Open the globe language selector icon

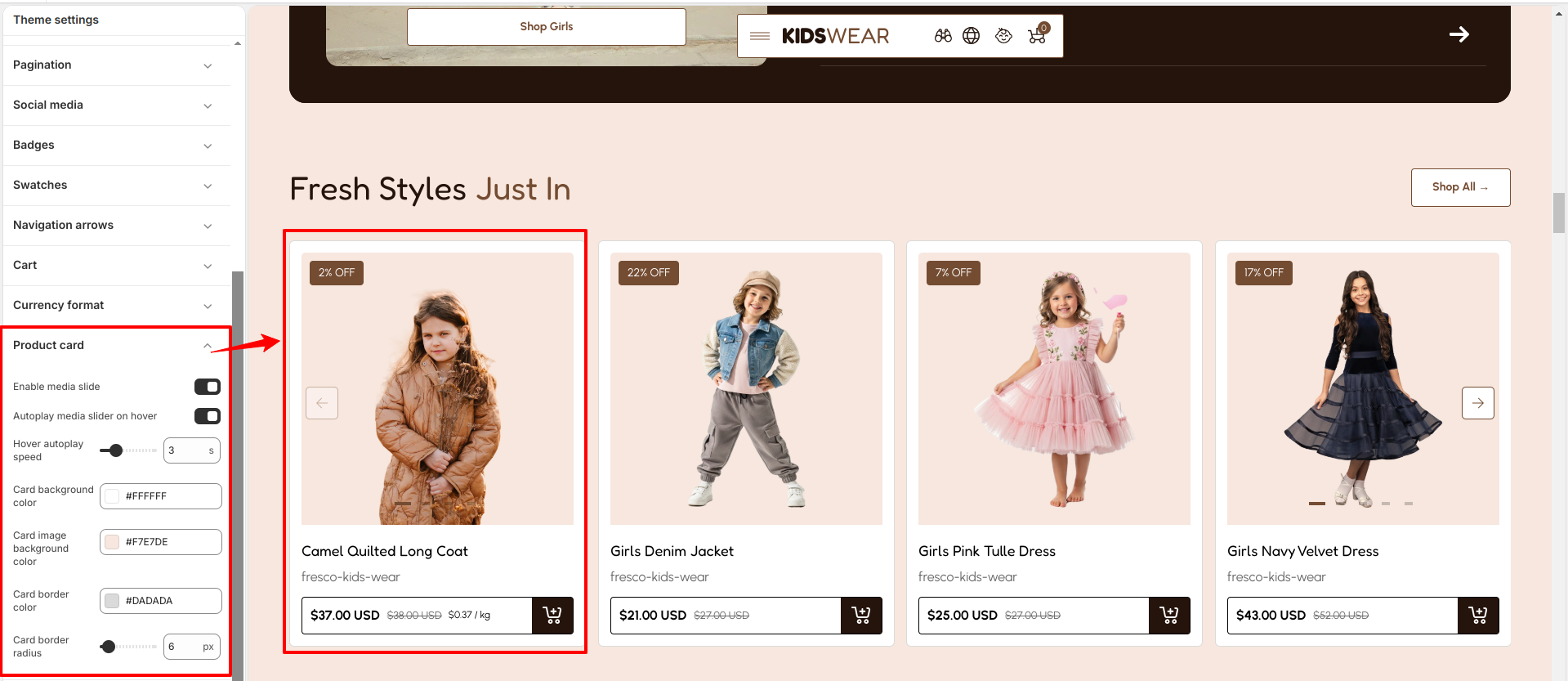pos(971,36)
